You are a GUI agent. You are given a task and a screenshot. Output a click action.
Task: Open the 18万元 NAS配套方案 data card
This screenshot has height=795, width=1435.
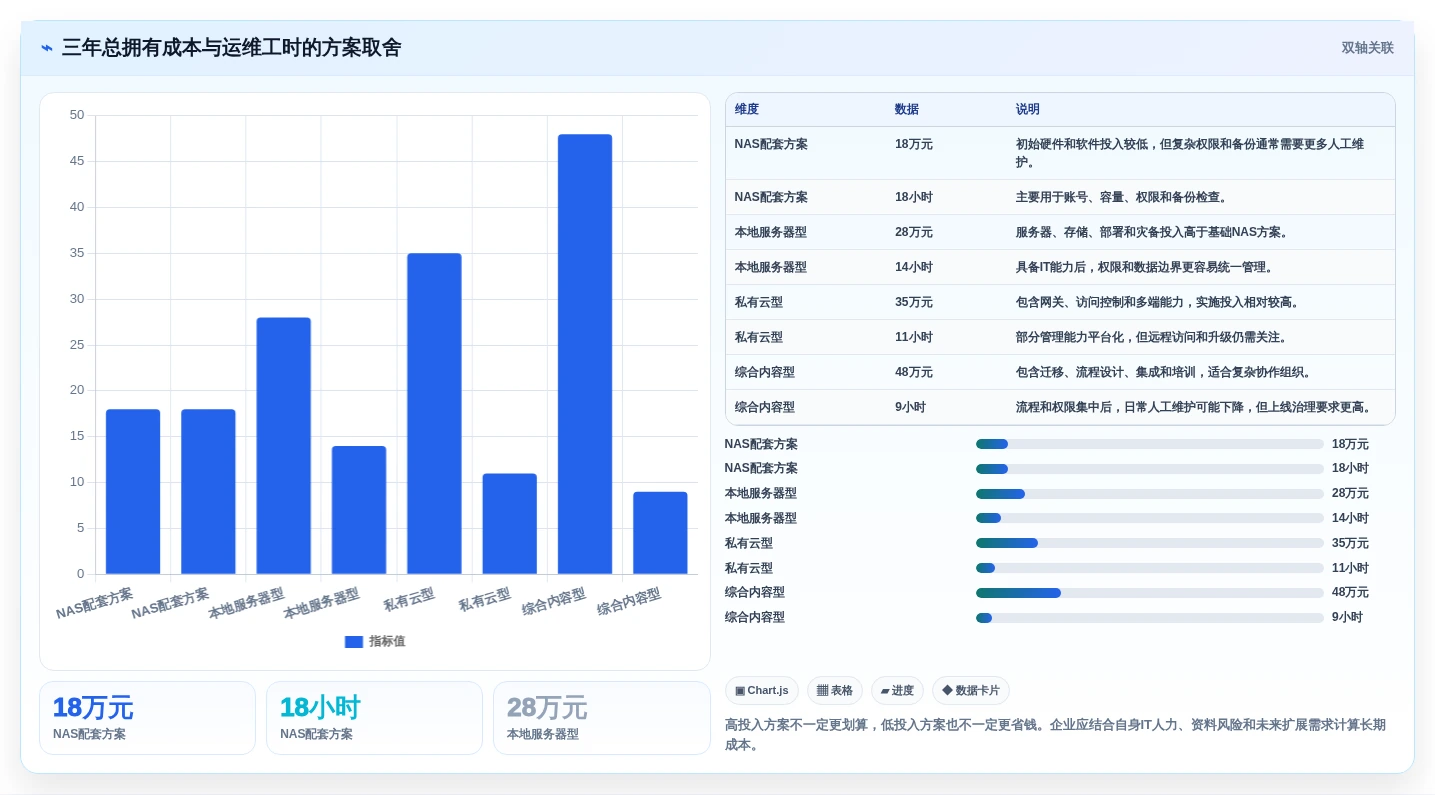tap(147, 718)
